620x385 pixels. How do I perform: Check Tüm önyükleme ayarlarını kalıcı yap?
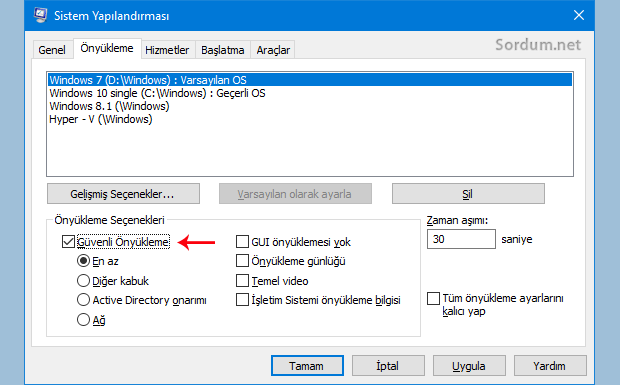[433, 298]
